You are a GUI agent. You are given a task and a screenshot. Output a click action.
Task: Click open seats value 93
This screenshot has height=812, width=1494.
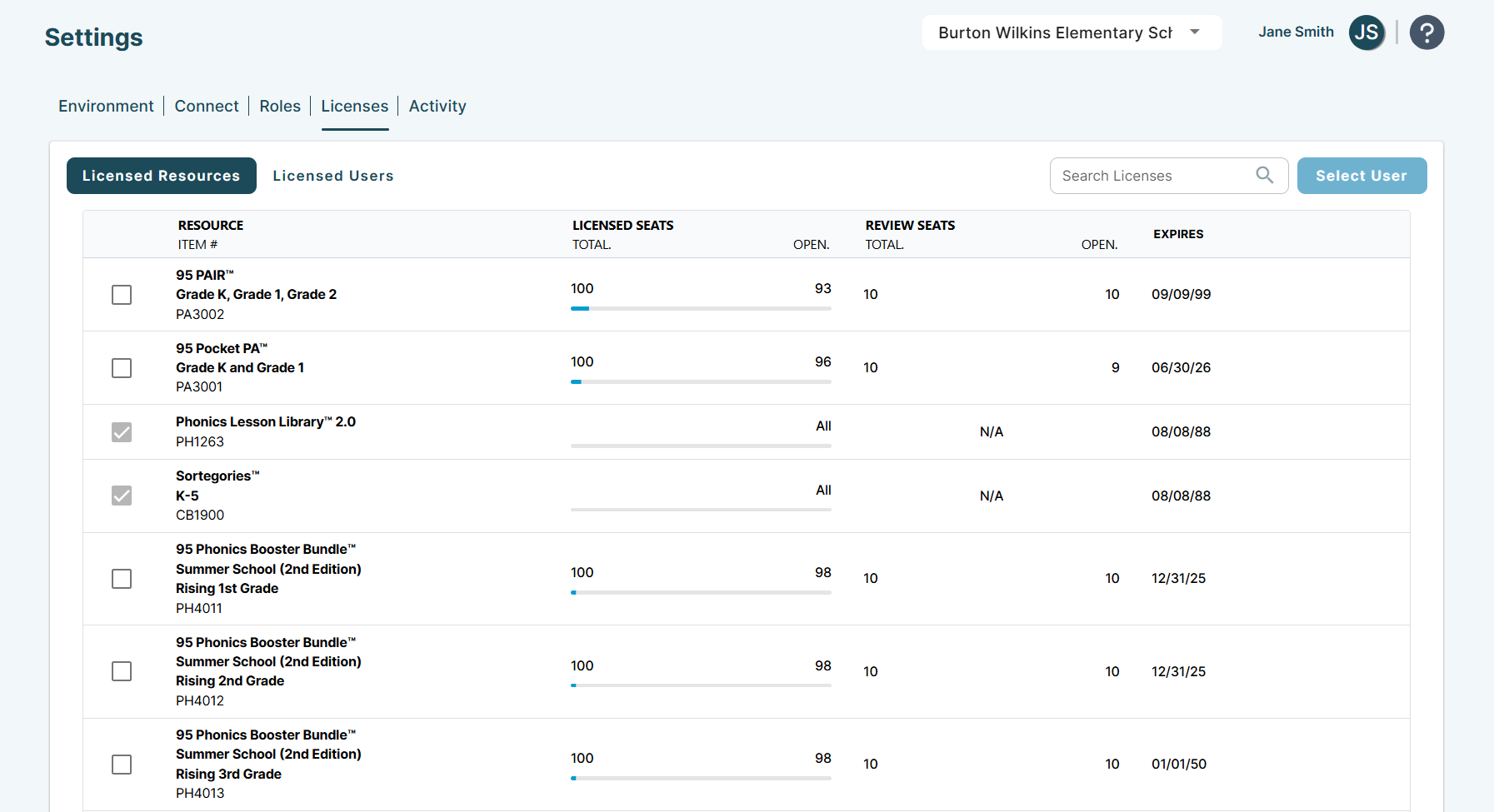(823, 288)
